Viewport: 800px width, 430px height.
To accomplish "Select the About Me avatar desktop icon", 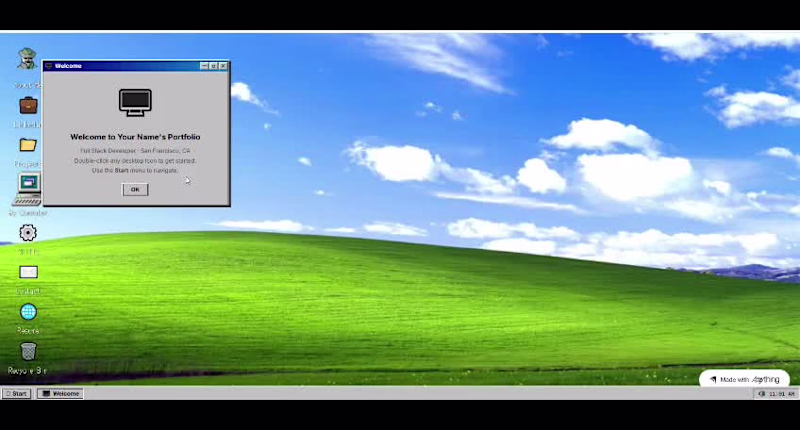I will pyautogui.click(x=27, y=59).
